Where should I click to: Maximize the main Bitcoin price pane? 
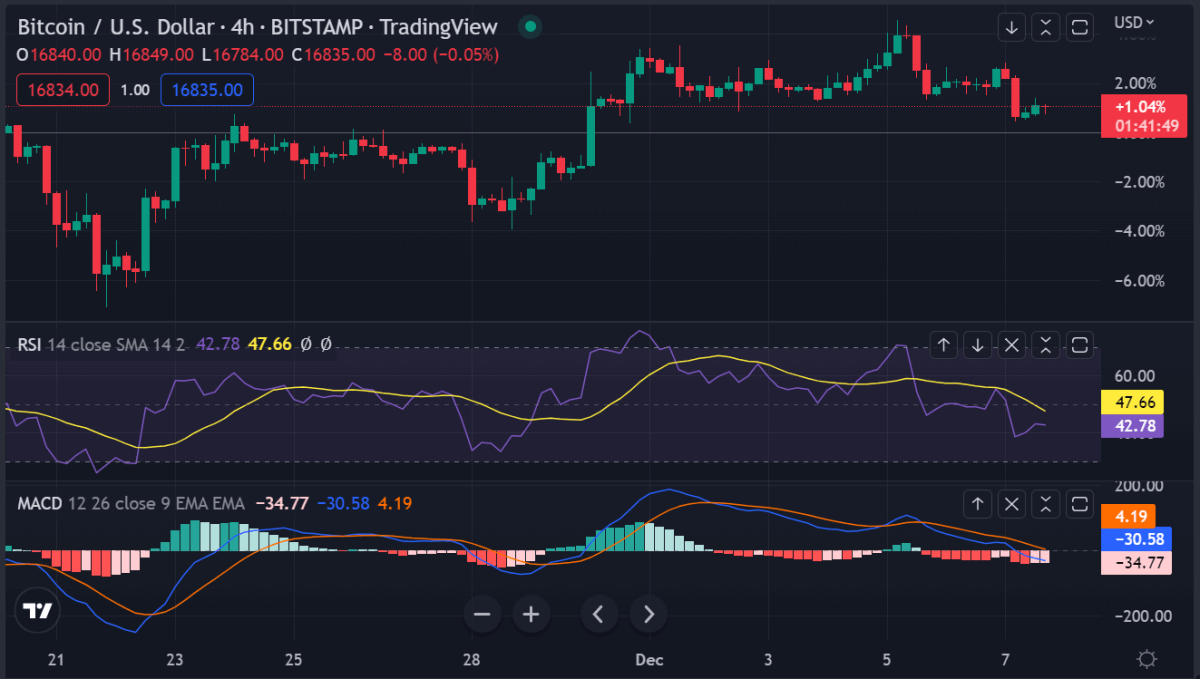(1080, 27)
